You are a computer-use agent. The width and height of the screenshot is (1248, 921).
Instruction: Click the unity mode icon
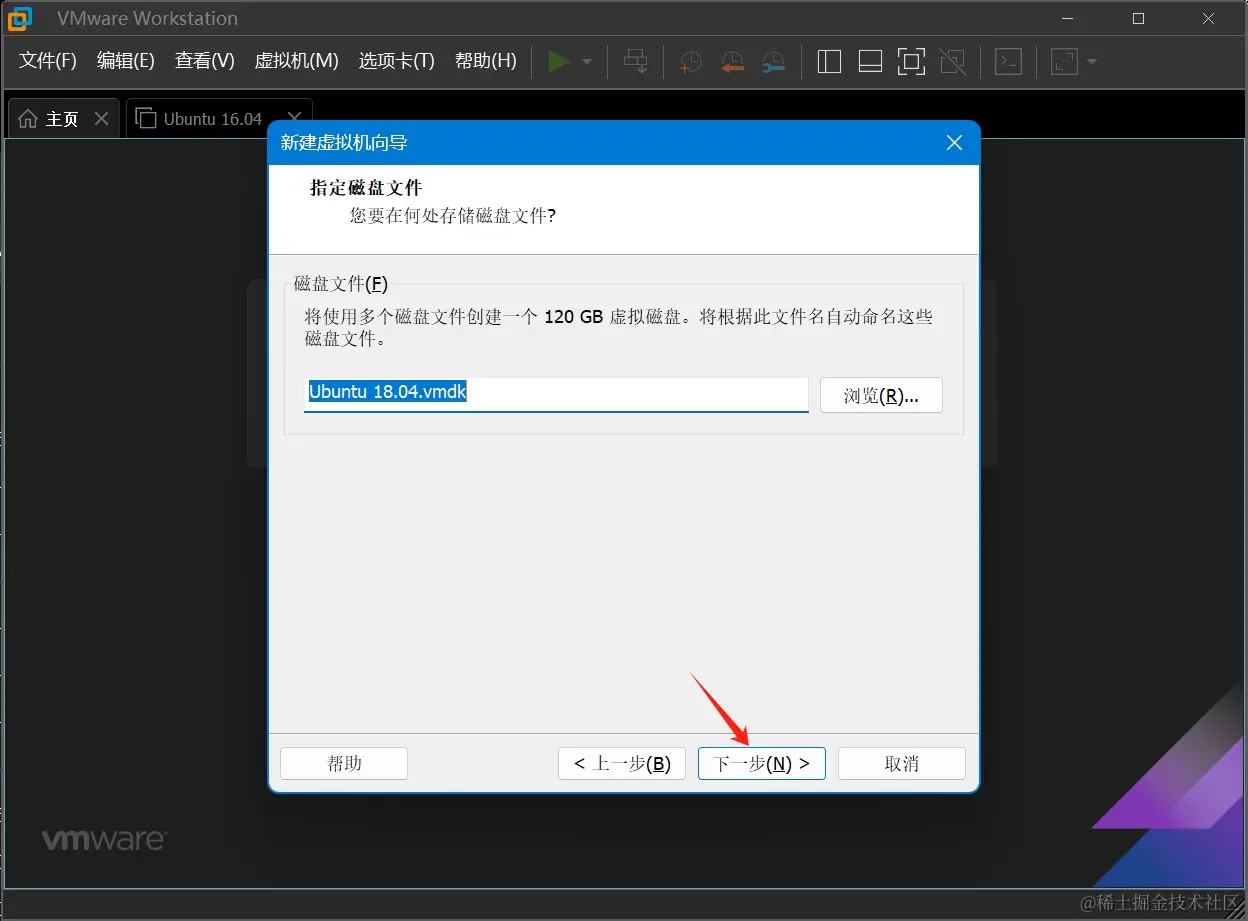tap(953, 61)
